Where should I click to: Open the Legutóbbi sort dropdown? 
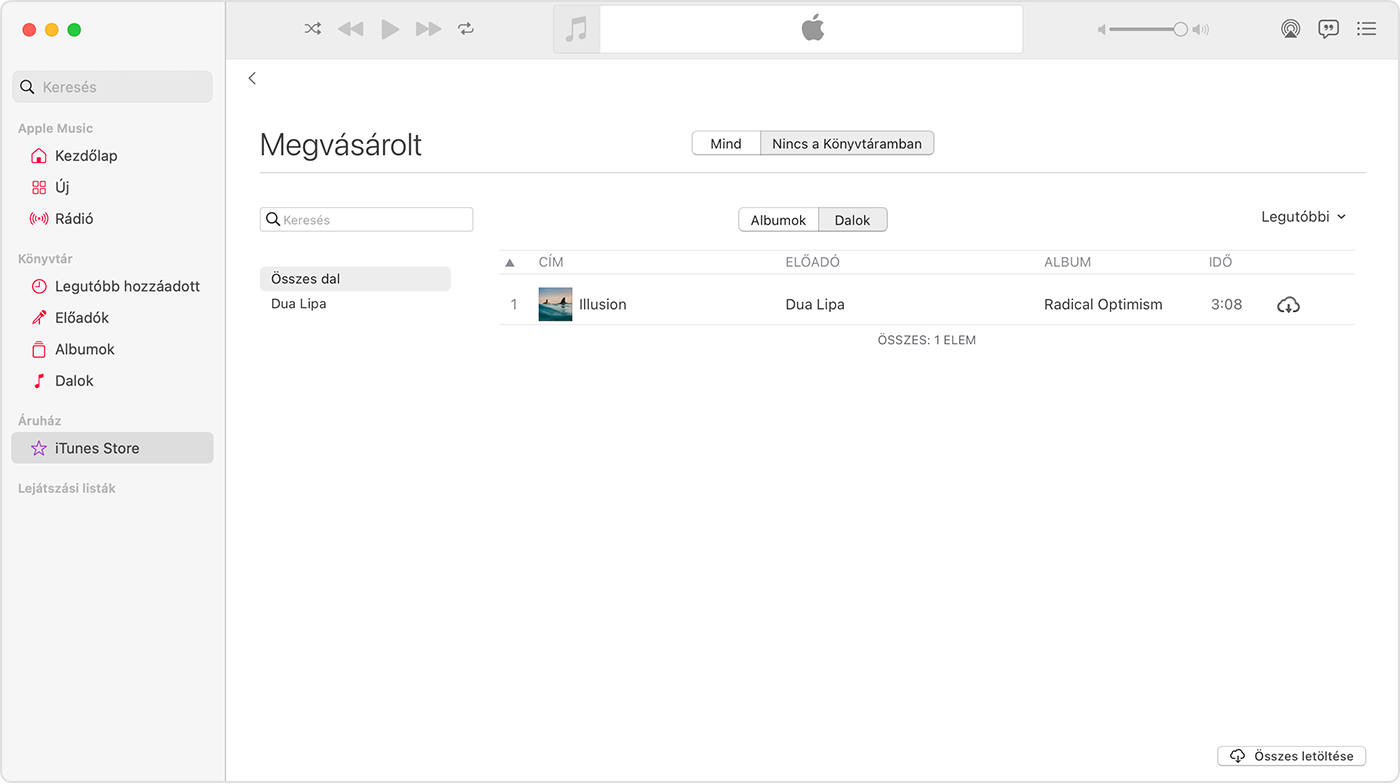1304,217
